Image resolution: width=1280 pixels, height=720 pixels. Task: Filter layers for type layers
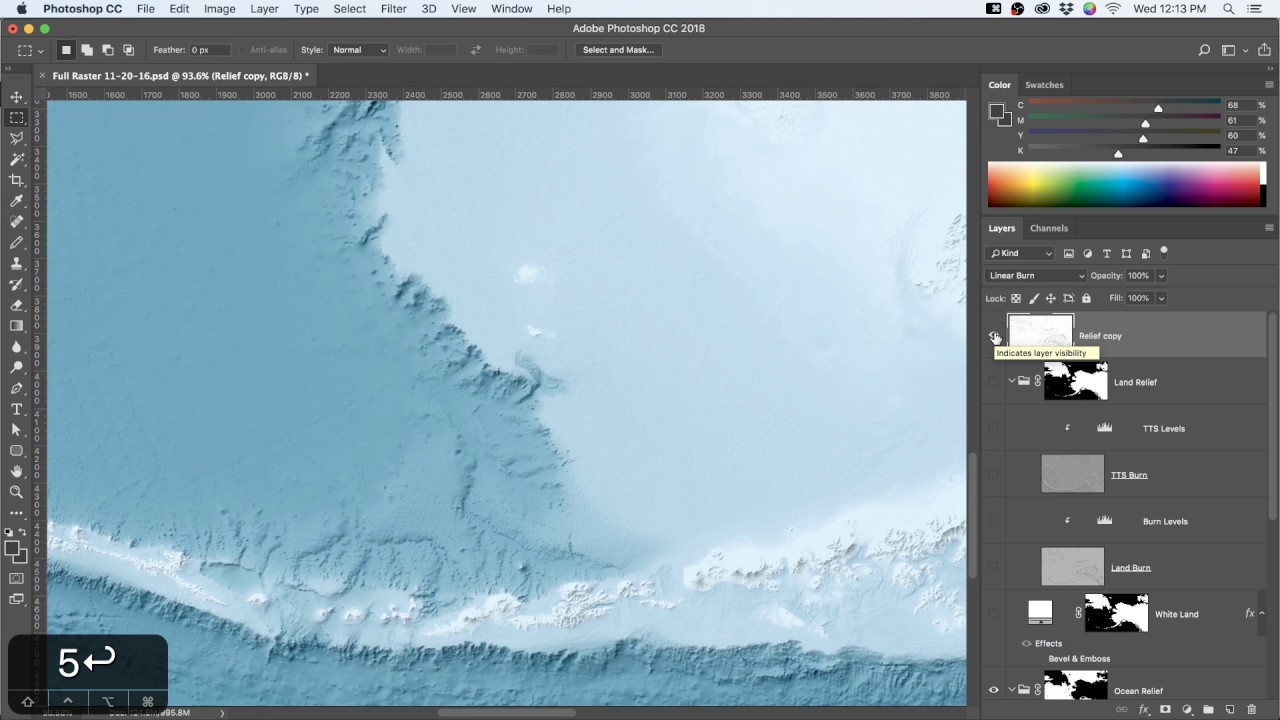(1107, 254)
